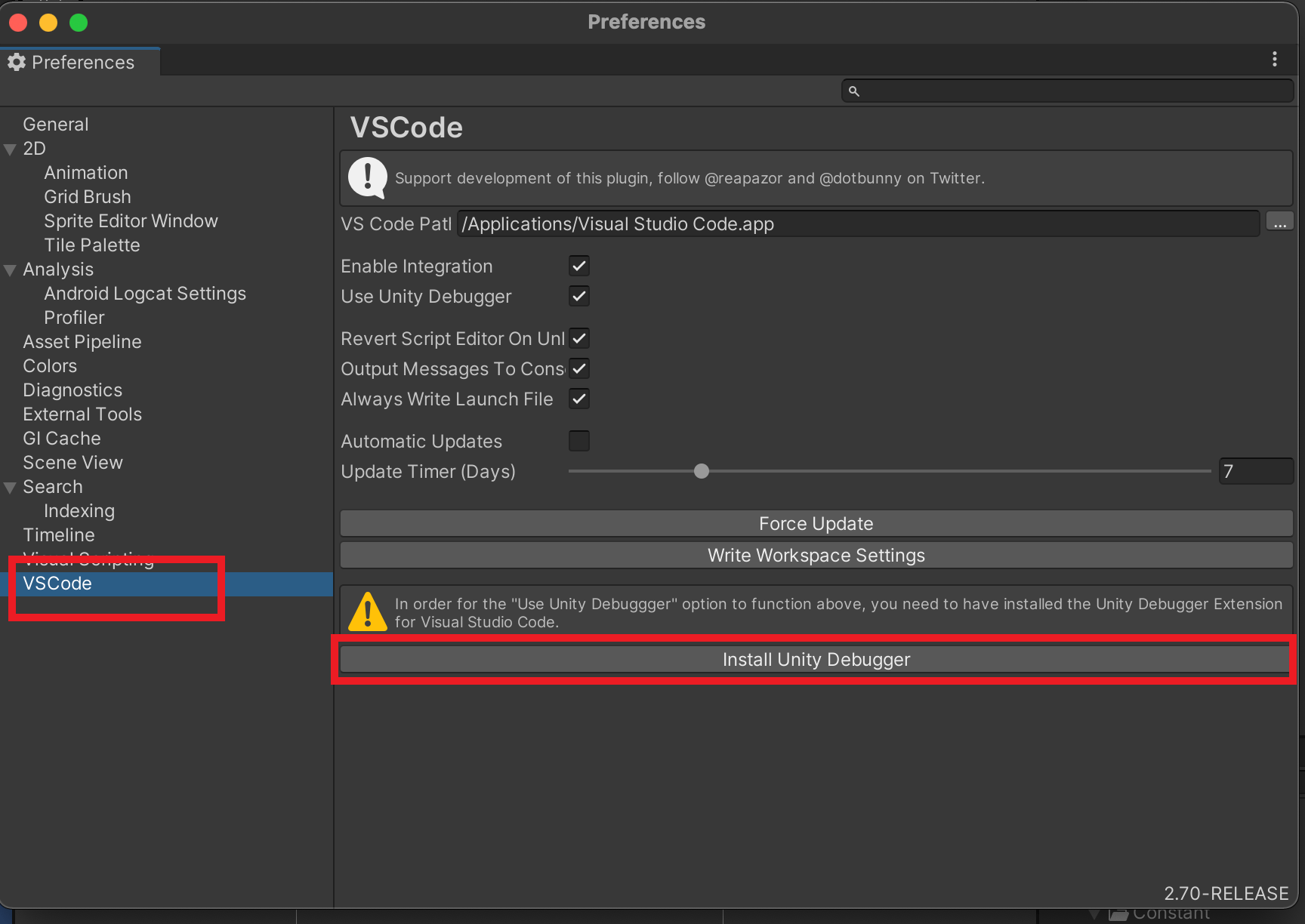Open Timeline preferences

(x=58, y=534)
